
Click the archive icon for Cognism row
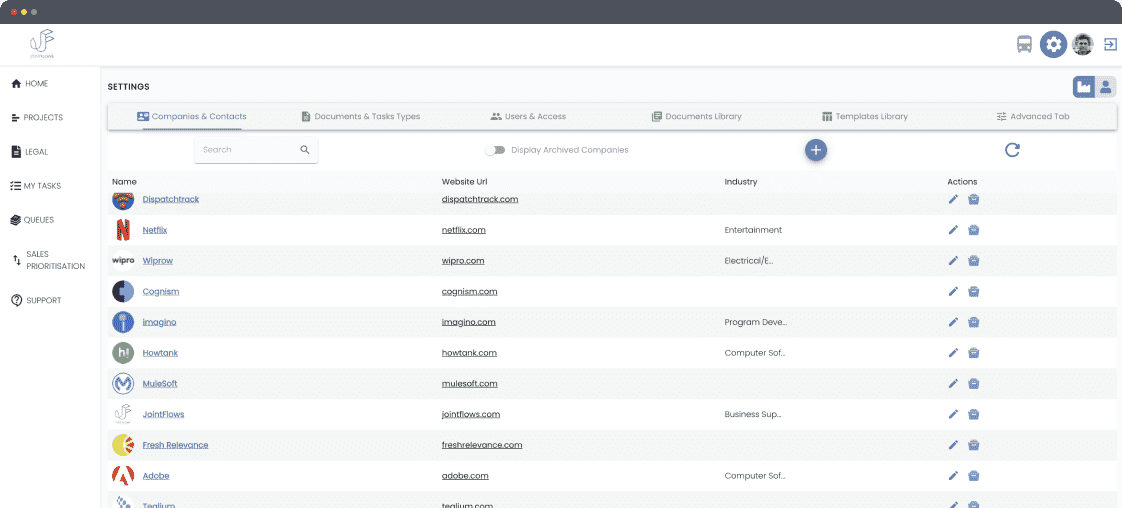[973, 292]
